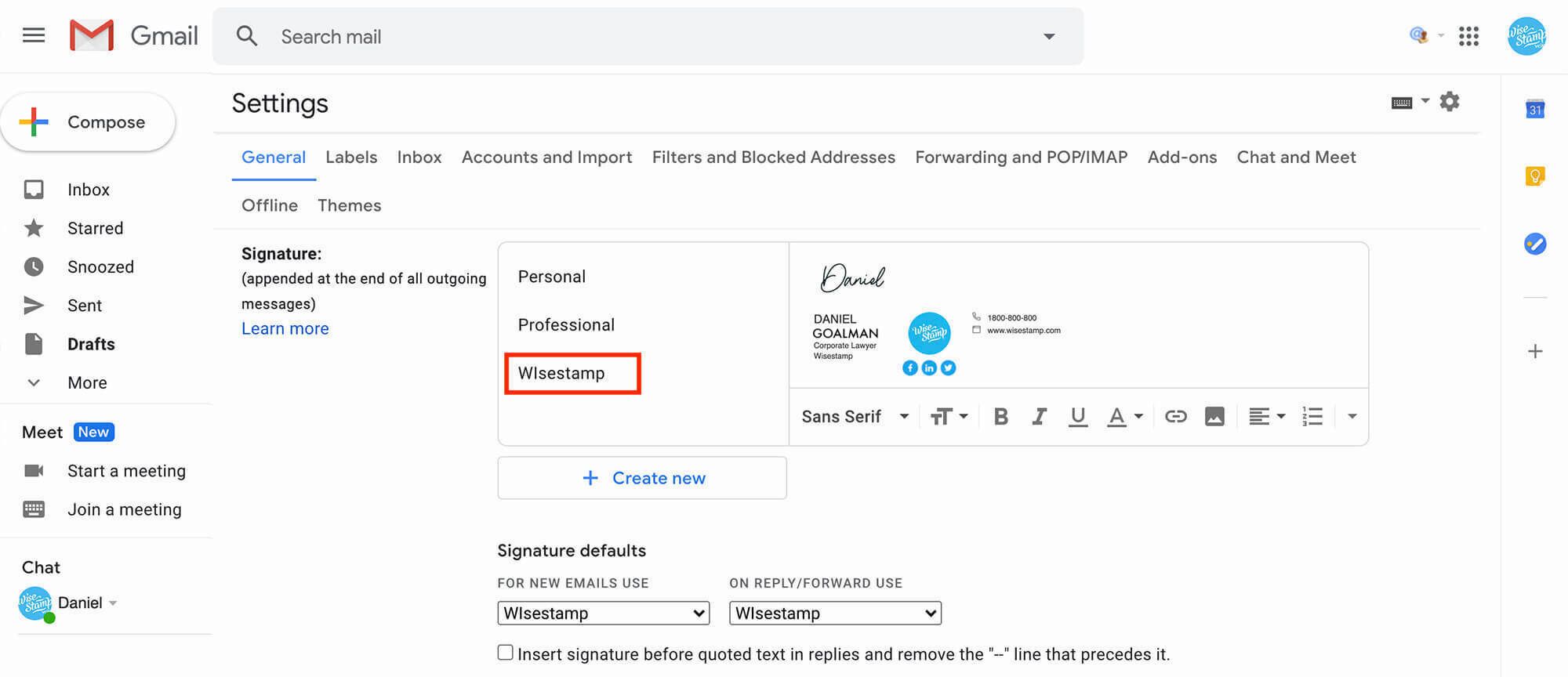
Task: Open Google Calendar from side panel
Action: pos(1534,109)
